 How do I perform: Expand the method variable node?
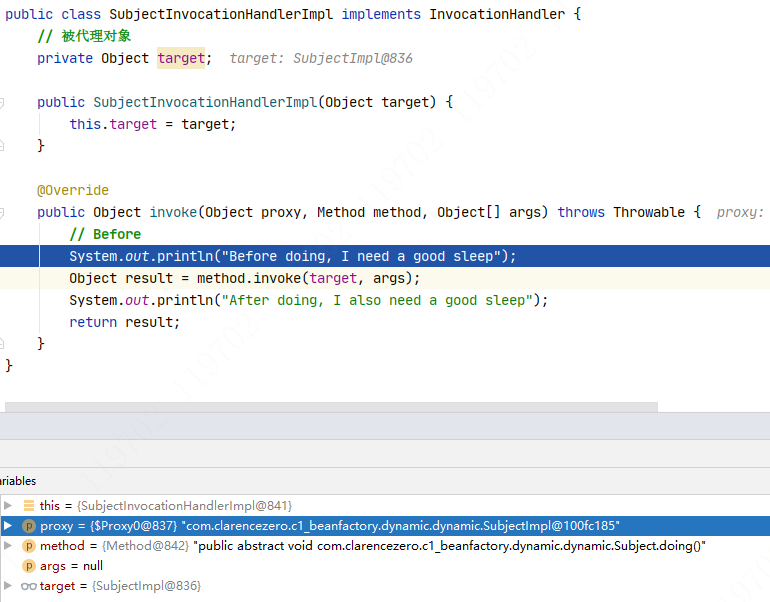coord(7,546)
